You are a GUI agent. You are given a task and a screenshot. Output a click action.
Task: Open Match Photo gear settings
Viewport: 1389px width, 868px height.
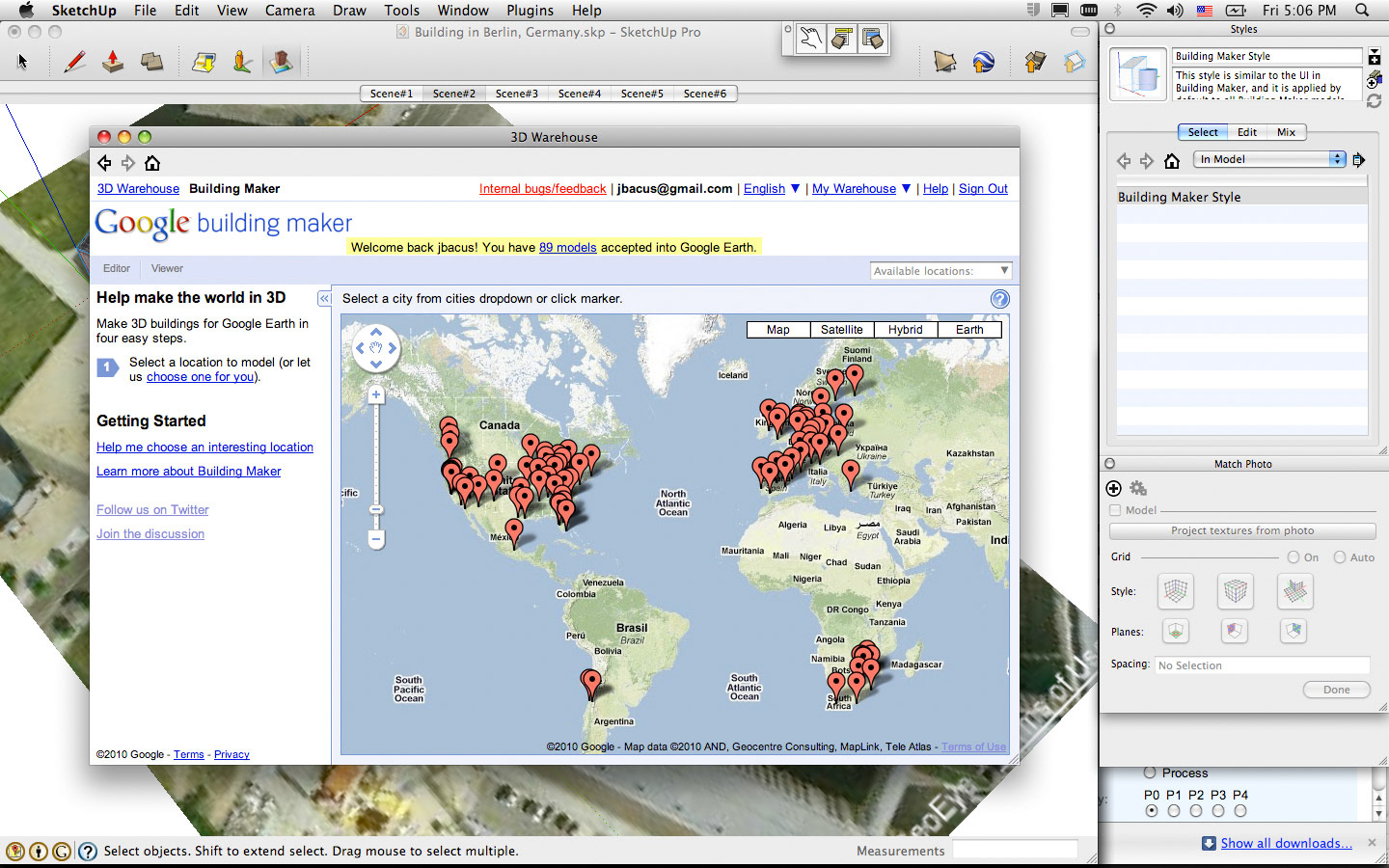(x=1138, y=488)
